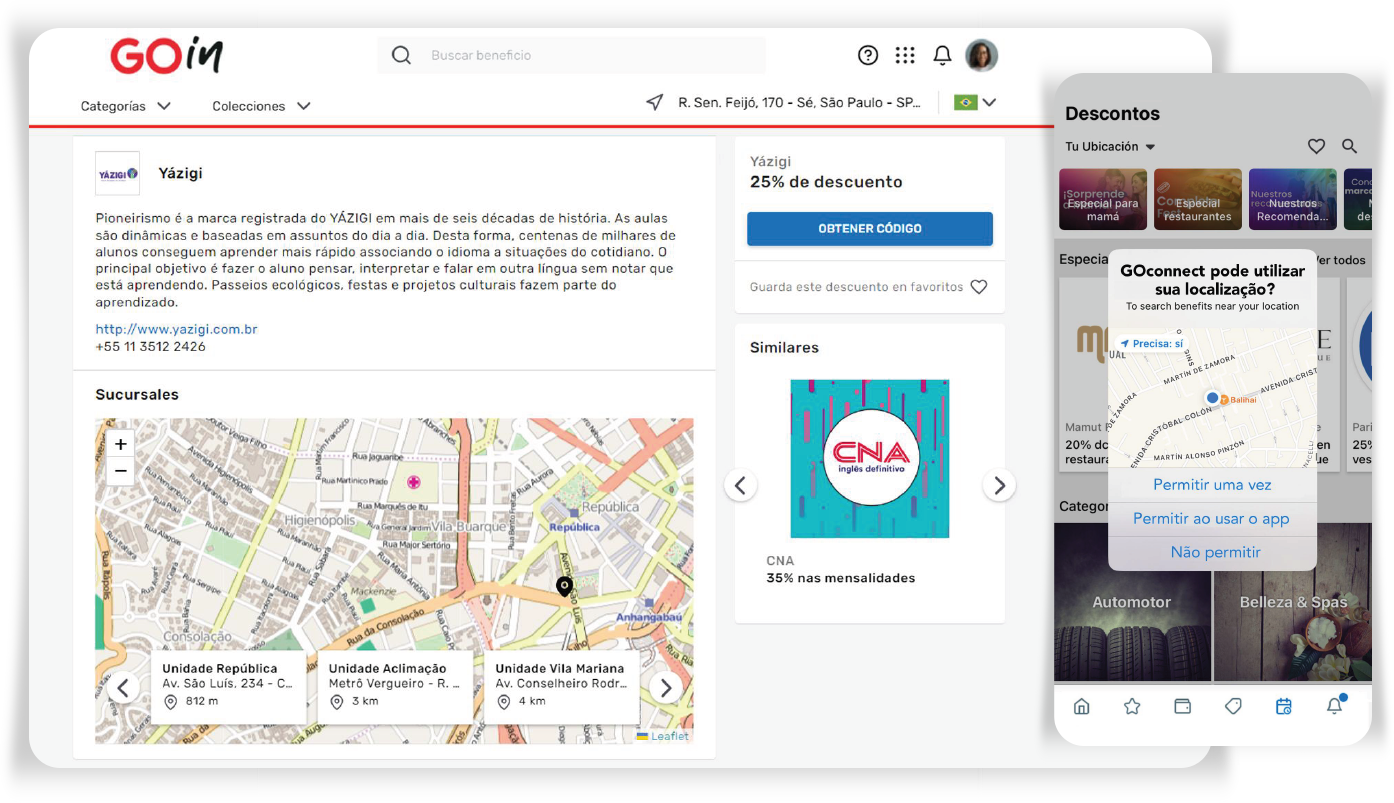
Task: Open the Belleza & Spas category tile
Action: [1293, 602]
